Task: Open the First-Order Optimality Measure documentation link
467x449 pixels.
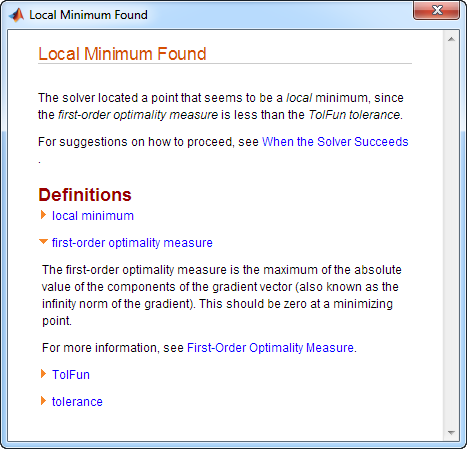Action: [270, 348]
